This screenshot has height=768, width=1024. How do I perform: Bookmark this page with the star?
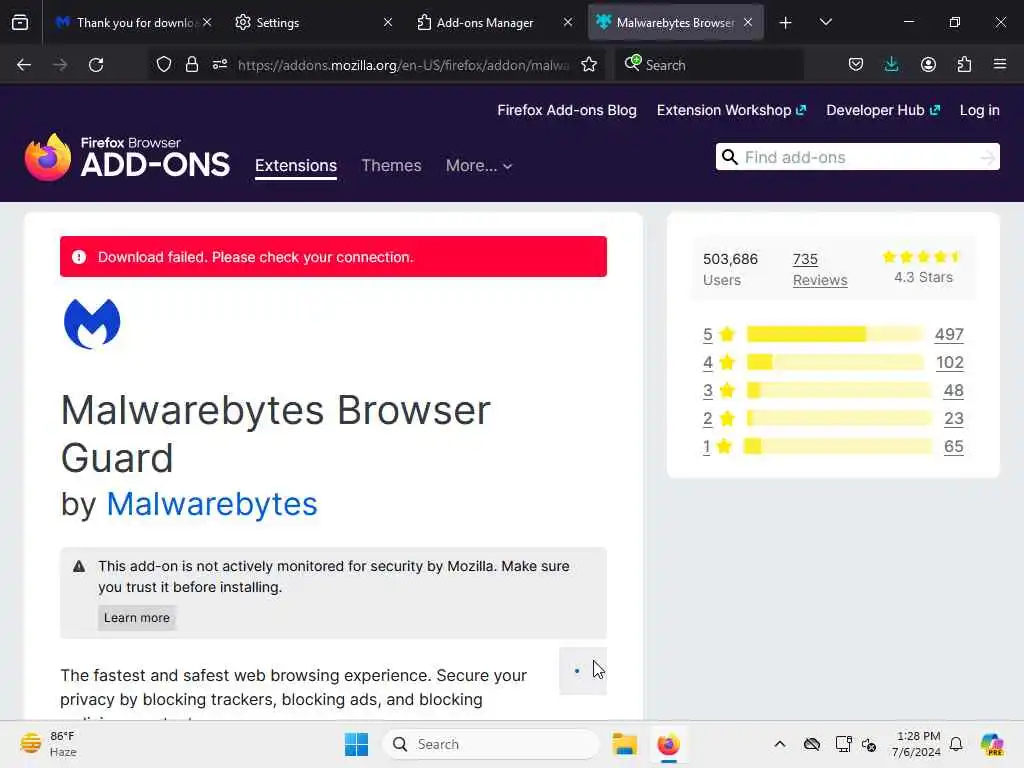tap(589, 64)
